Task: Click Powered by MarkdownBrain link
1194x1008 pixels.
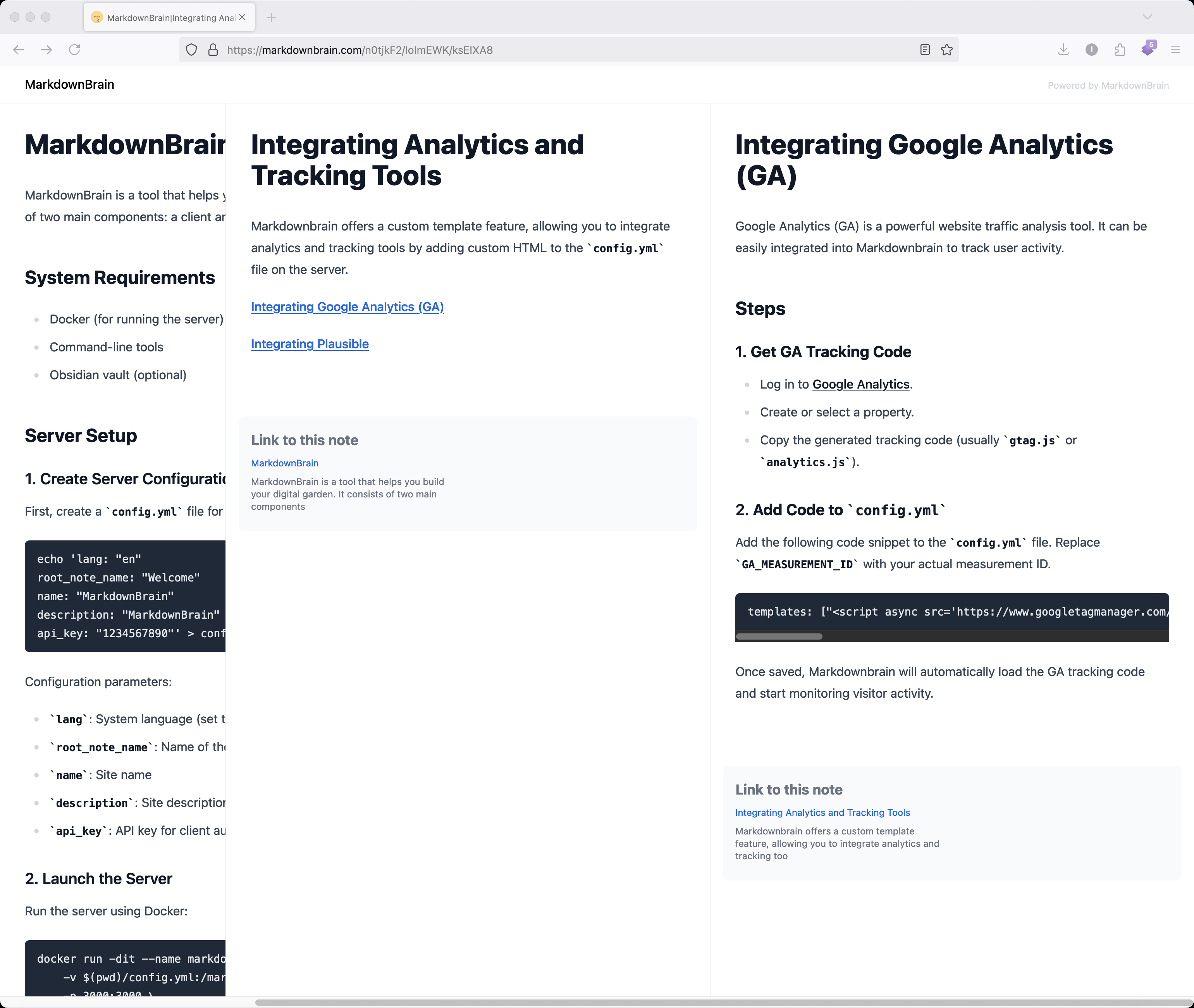Action: click(1108, 85)
